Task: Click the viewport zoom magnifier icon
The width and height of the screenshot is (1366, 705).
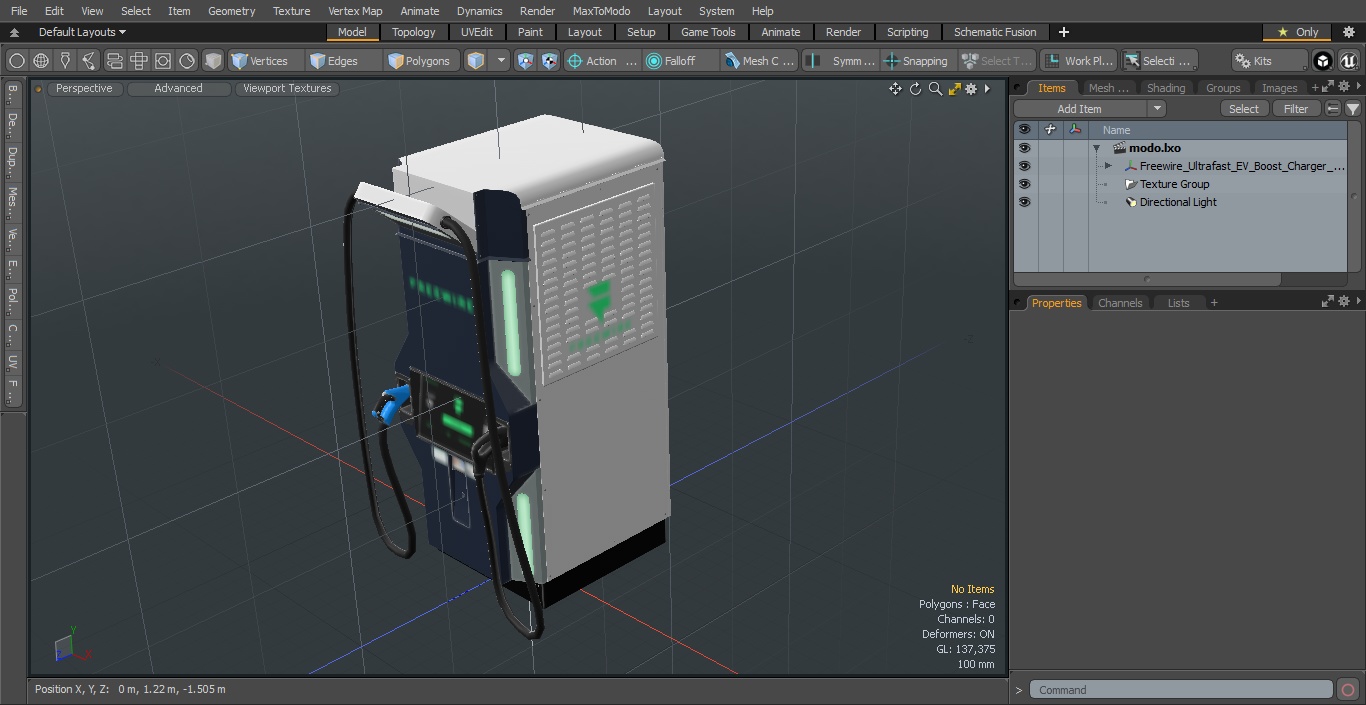Action: 935,89
